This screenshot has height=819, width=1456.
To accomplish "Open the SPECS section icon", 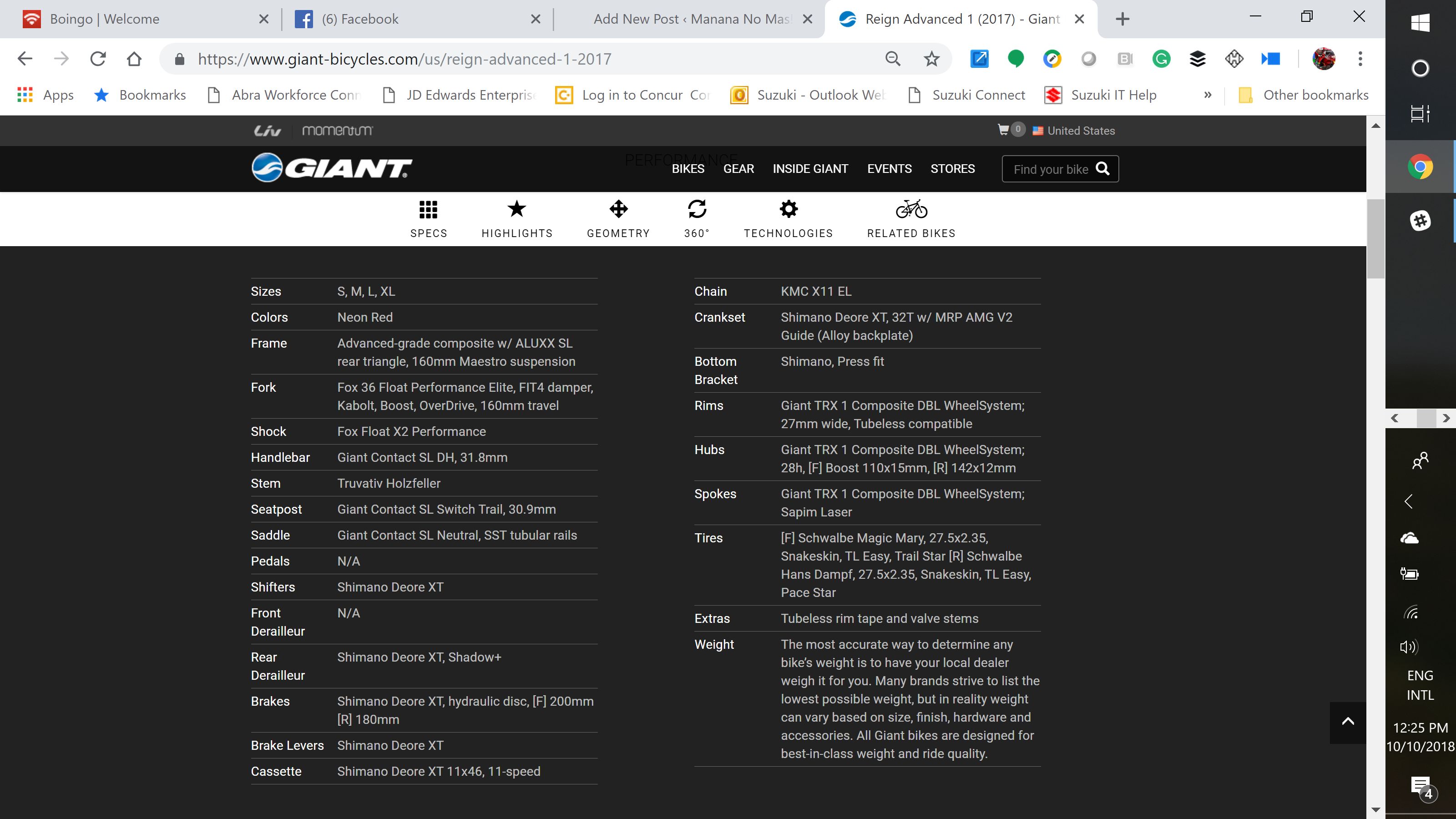I will pyautogui.click(x=429, y=210).
